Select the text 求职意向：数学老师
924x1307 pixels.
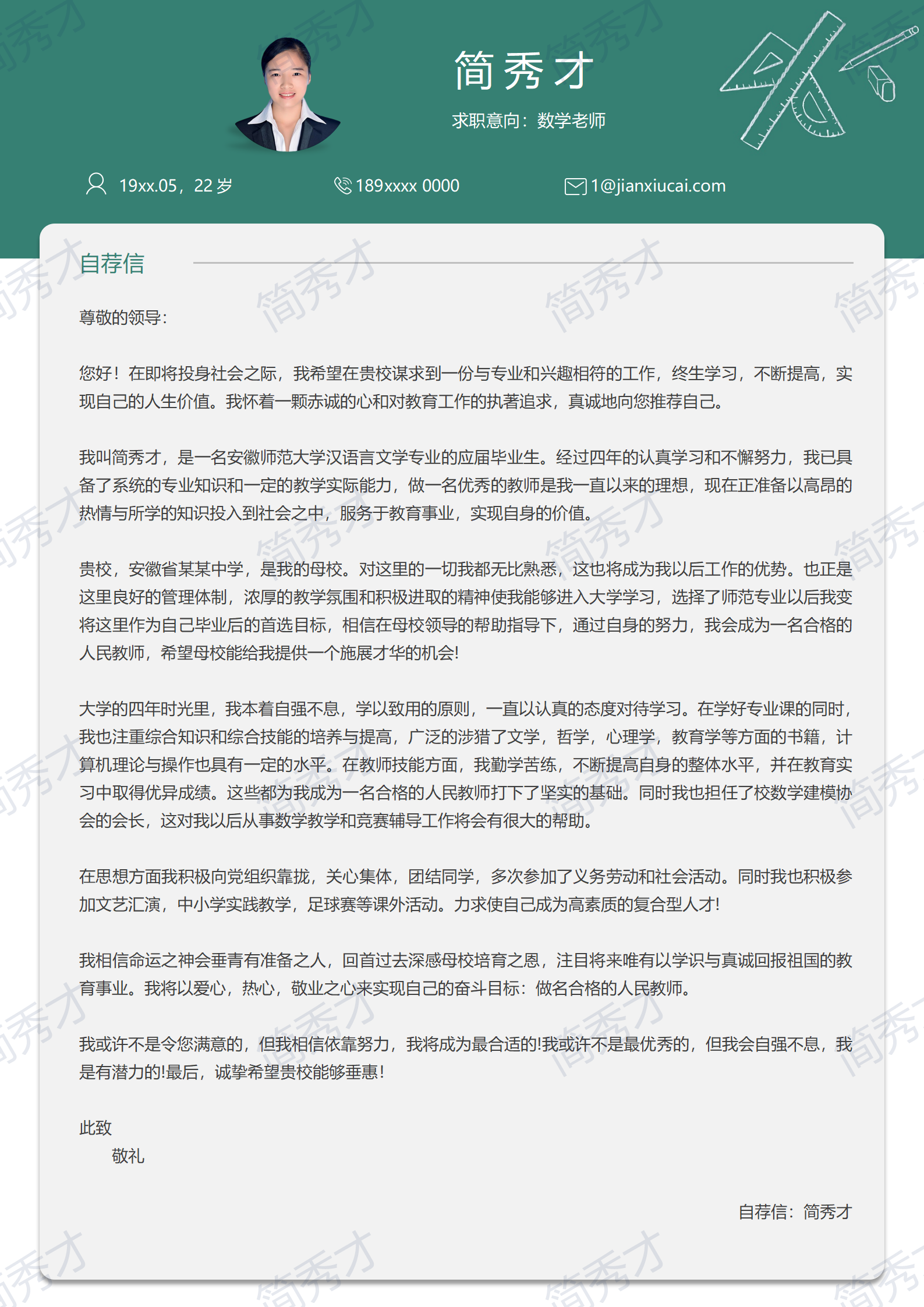click(x=529, y=121)
